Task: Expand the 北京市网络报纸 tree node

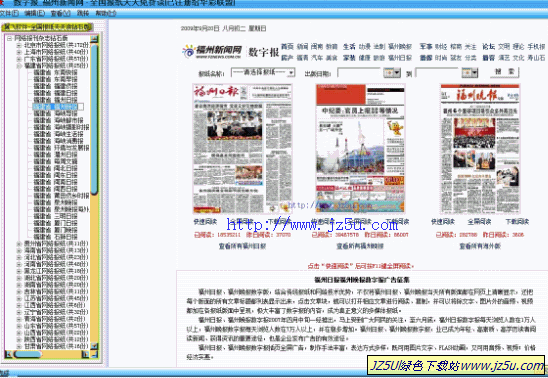Action: 19,45
